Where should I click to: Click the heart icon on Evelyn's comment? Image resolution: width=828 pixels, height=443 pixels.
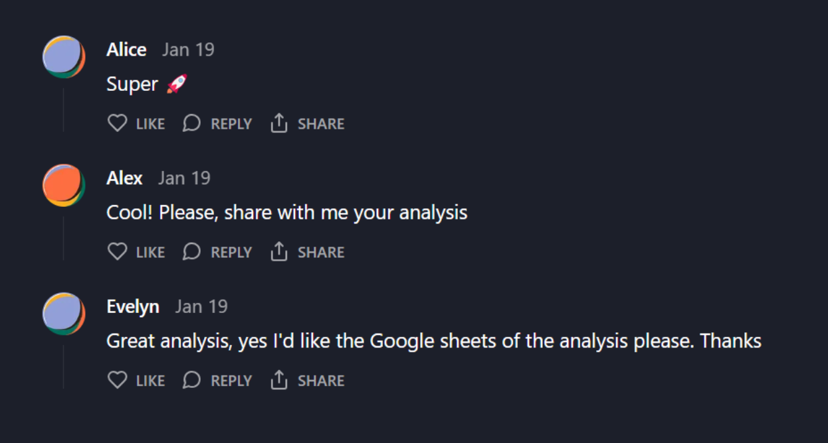tap(117, 380)
